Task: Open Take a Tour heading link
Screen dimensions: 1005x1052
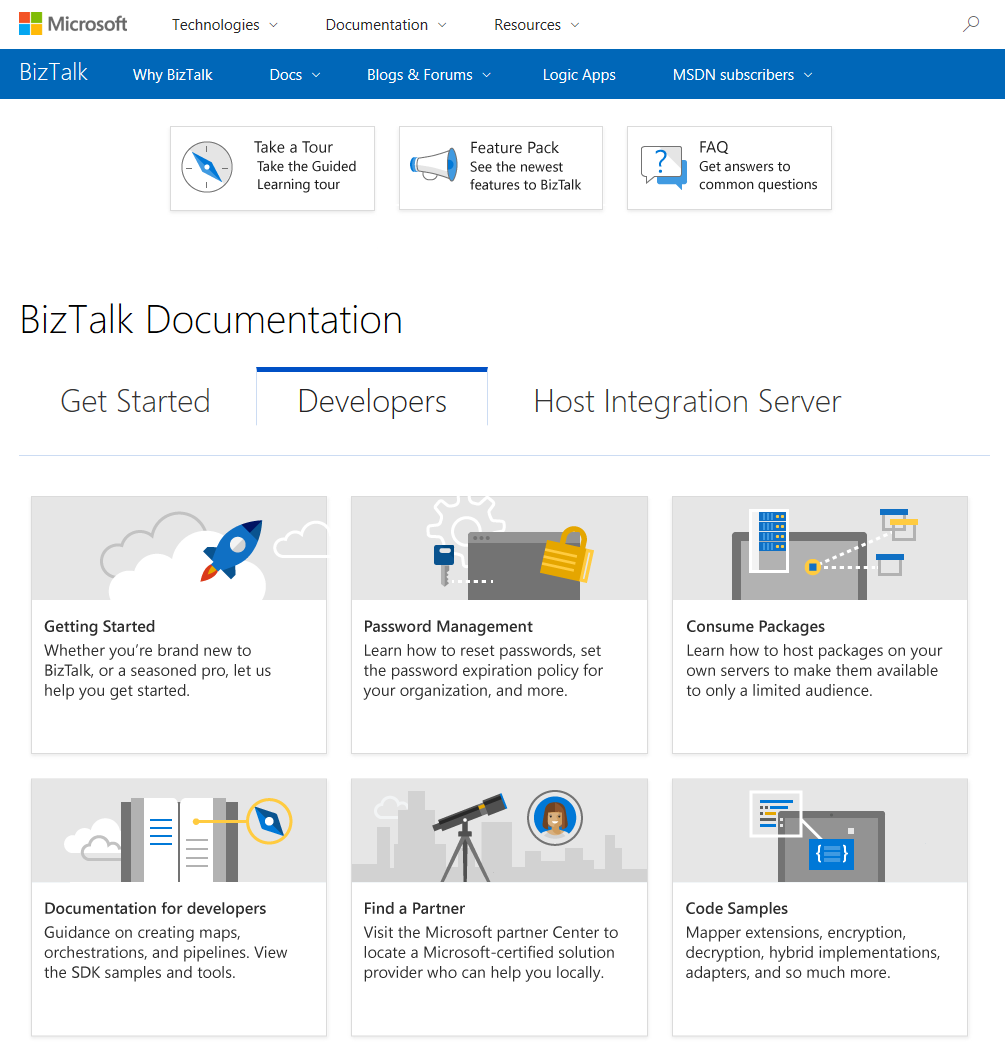Action: [293, 147]
